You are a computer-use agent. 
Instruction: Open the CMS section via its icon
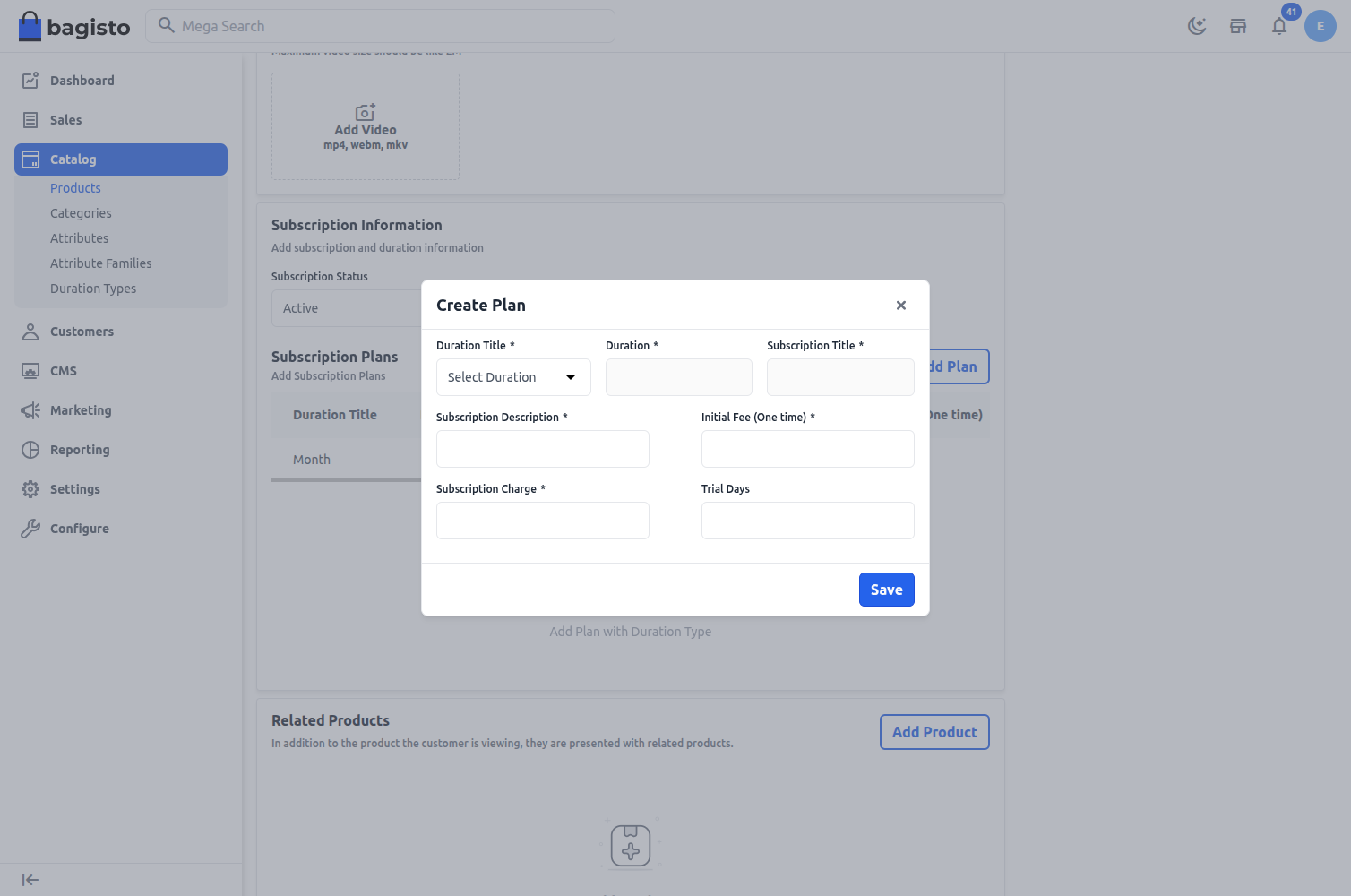pos(30,370)
